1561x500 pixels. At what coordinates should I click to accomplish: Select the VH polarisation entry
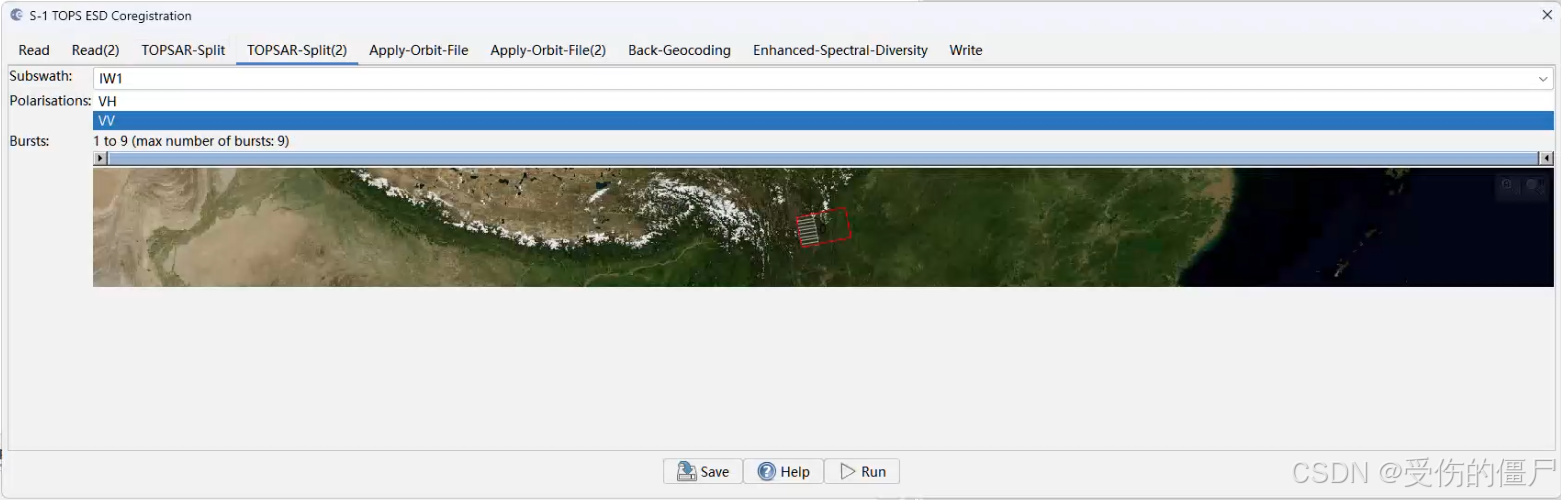pyautogui.click(x=823, y=102)
